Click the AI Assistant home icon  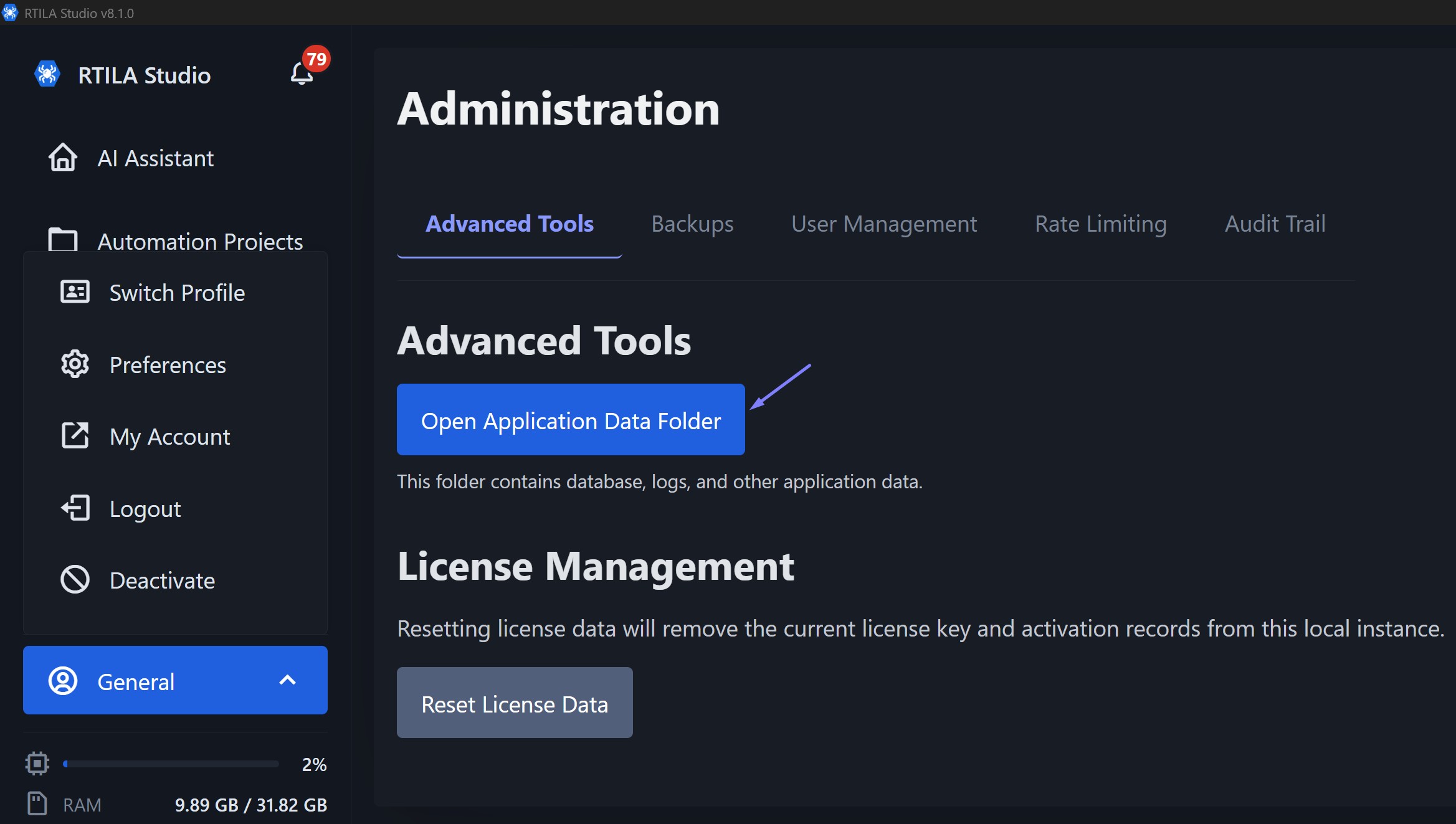click(x=63, y=158)
